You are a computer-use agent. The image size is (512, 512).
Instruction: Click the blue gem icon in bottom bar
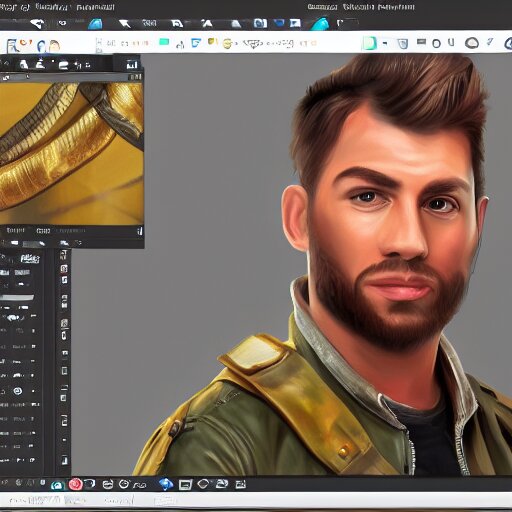[166, 484]
